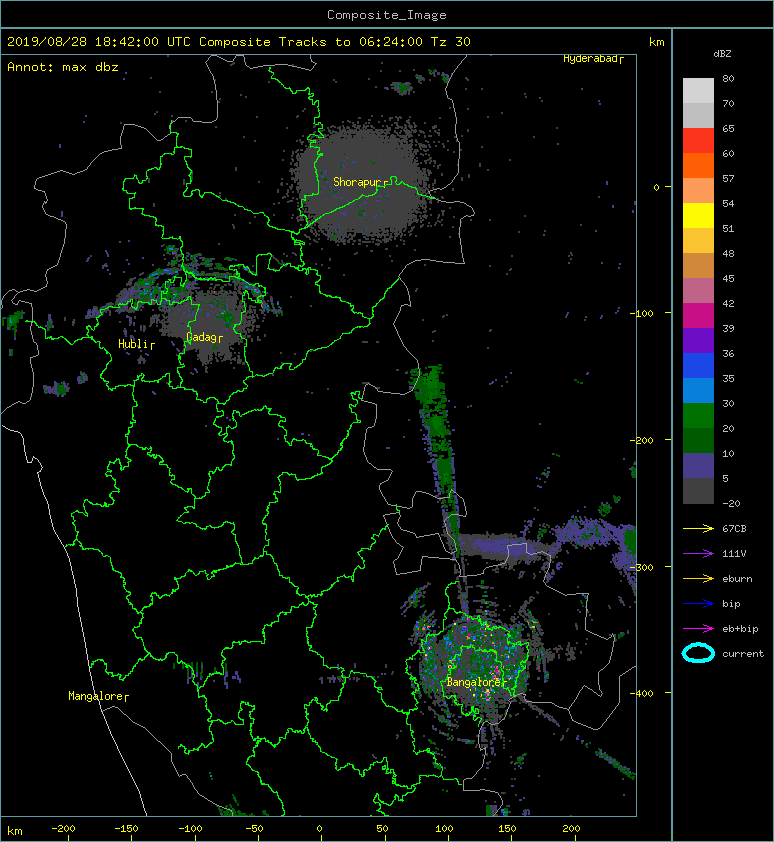Click the eb+bip magenta arrow legend icon
This screenshot has width=774, height=842.
coord(698,628)
